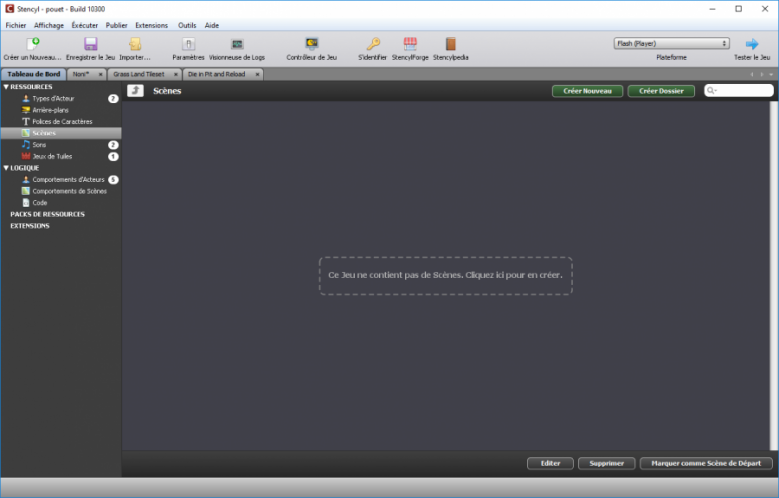Open the Plateforme Flash (Player) dropdown
Image resolution: width=779 pixels, height=498 pixels.
point(672,43)
